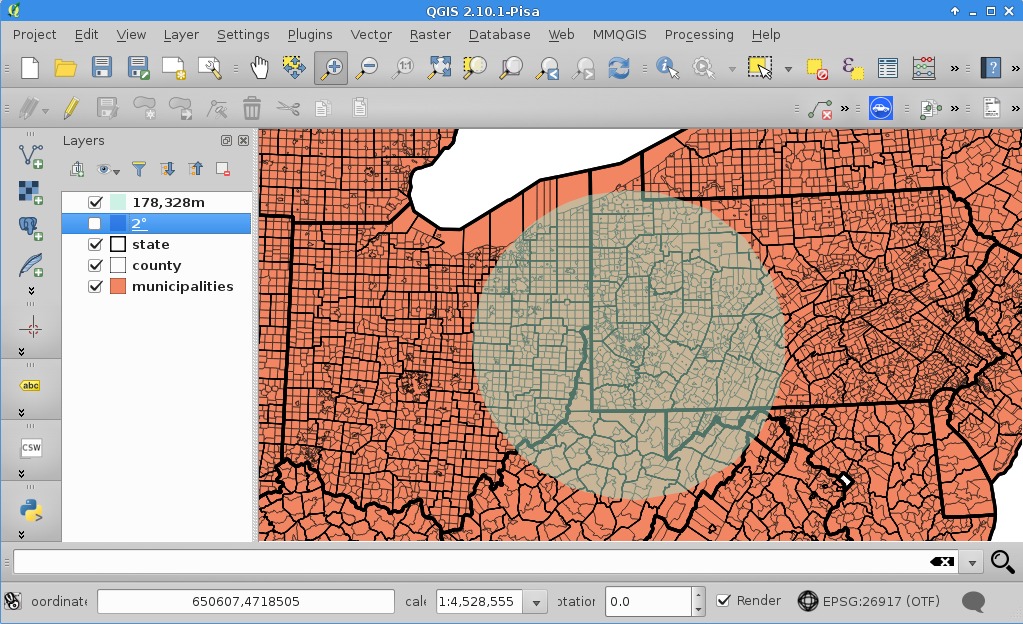Save the project with floppy icon
1023x624 pixels.
coord(101,68)
